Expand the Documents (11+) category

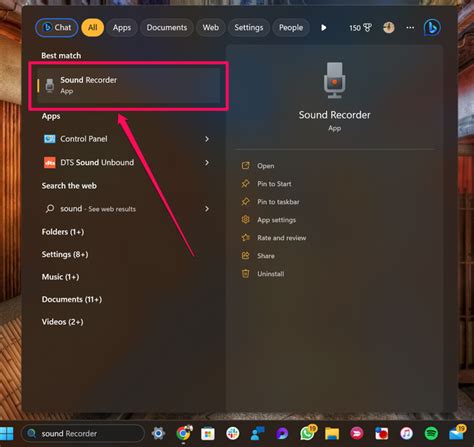pyautogui.click(x=72, y=300)
